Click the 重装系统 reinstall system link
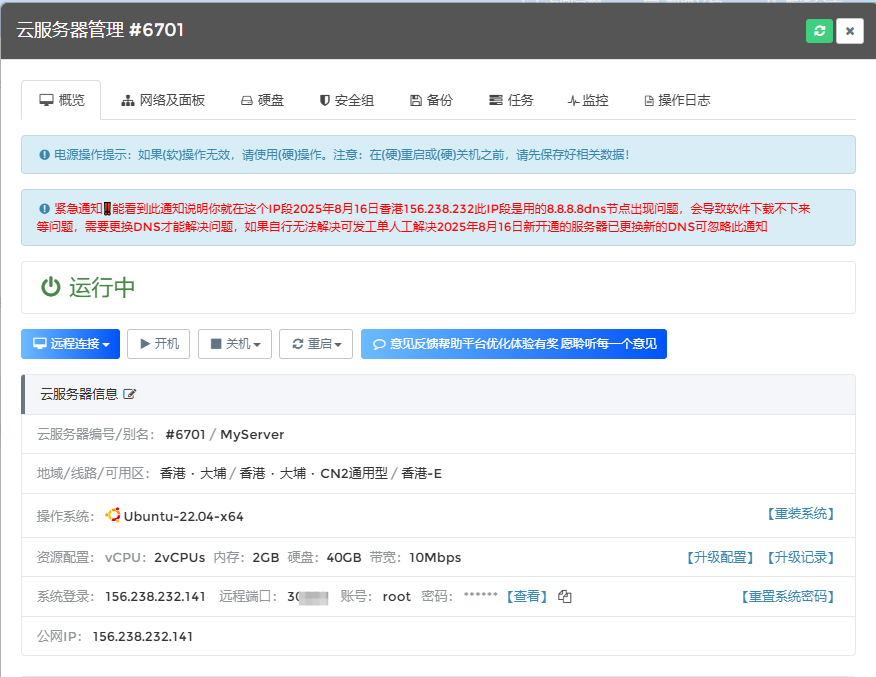This screenshot has width=876, height=677. click(x=800, y=514)
